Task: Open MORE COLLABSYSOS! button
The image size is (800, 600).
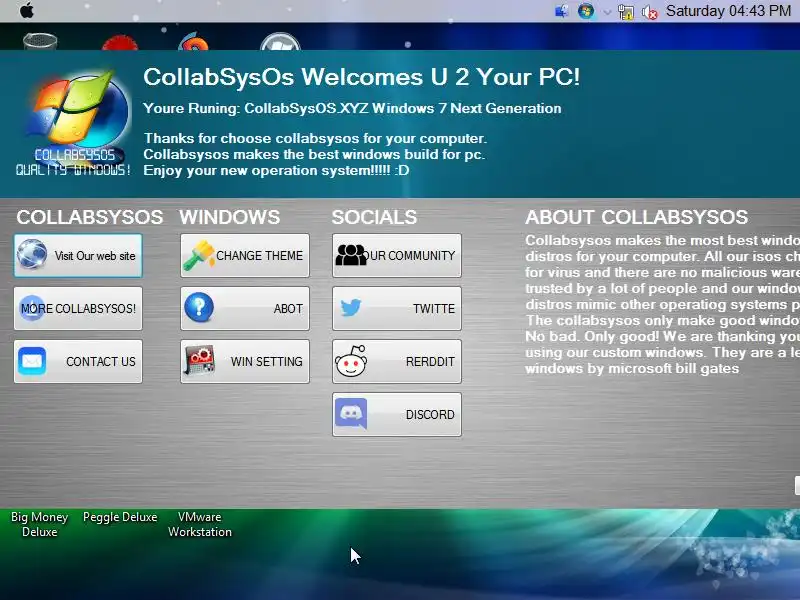Action: pos(78,309)
